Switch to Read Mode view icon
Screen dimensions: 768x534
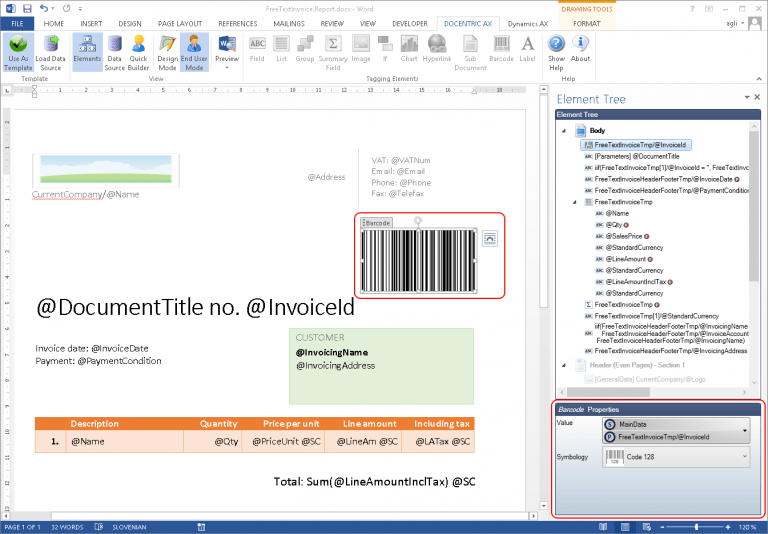pyautogui.click(x=603, y=527)
